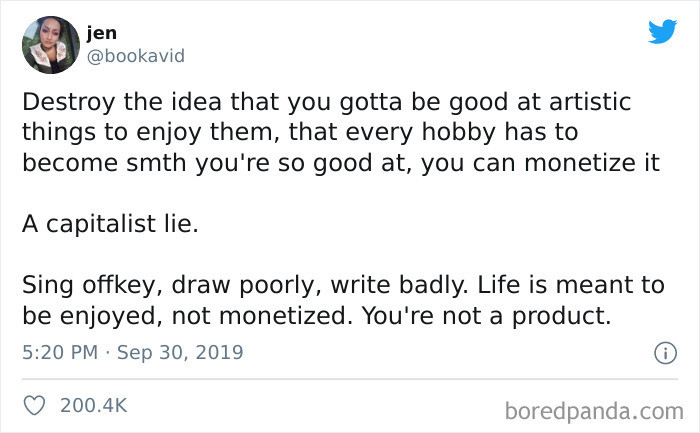Open jen's profile picture
Screen dimensions: 700x433
(50, 45)
